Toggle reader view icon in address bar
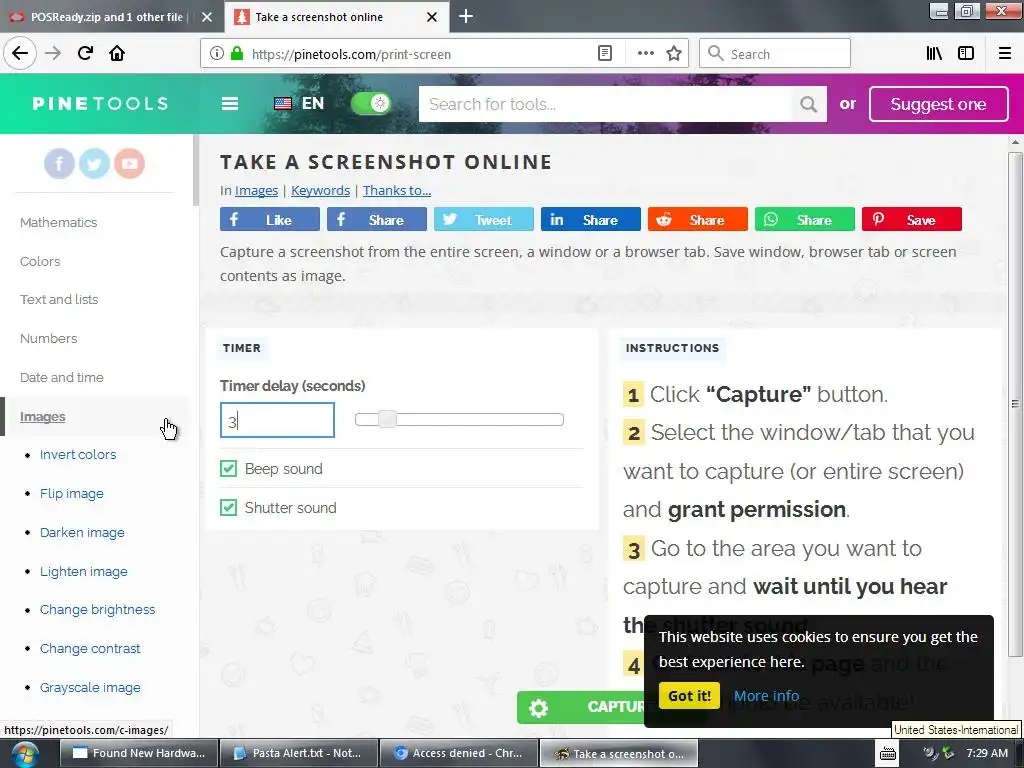The height and width of the screenshot is (768, 1024). [605, 54]
